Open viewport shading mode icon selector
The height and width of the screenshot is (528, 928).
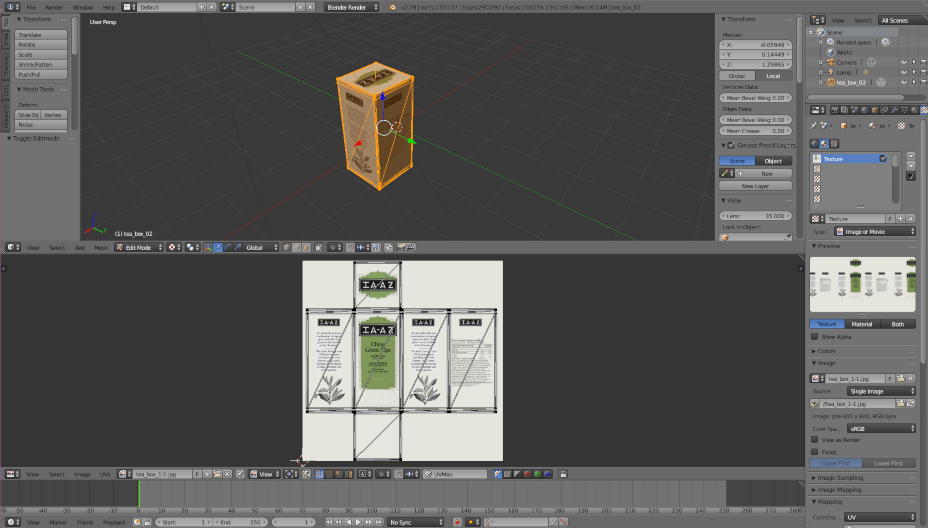[x=172, y=247]
